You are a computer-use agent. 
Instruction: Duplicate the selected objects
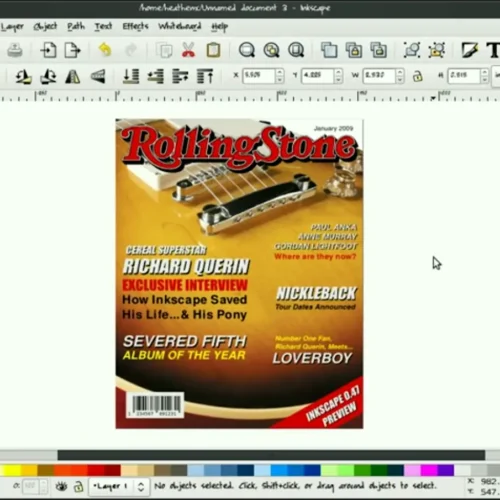tap(329, 50)
